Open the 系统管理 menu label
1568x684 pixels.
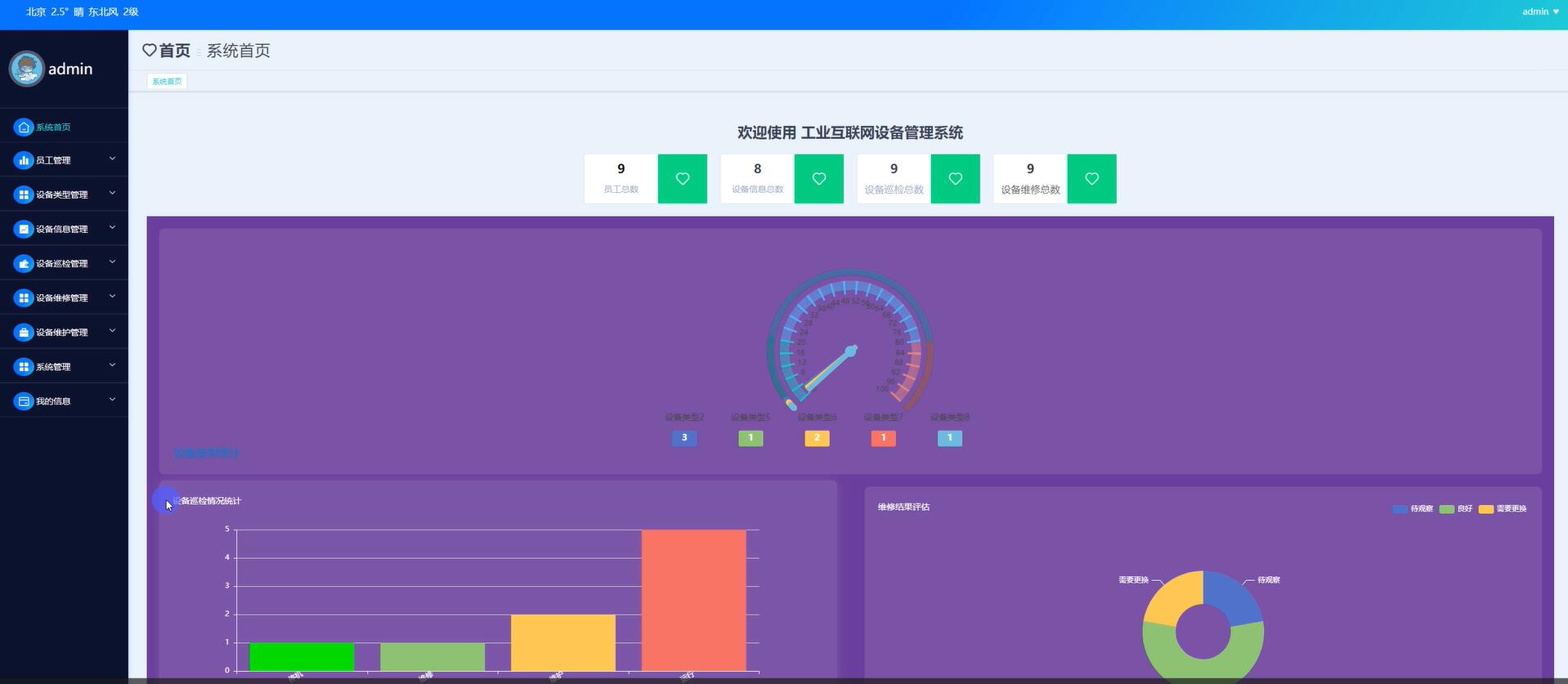tap(53, 367)
